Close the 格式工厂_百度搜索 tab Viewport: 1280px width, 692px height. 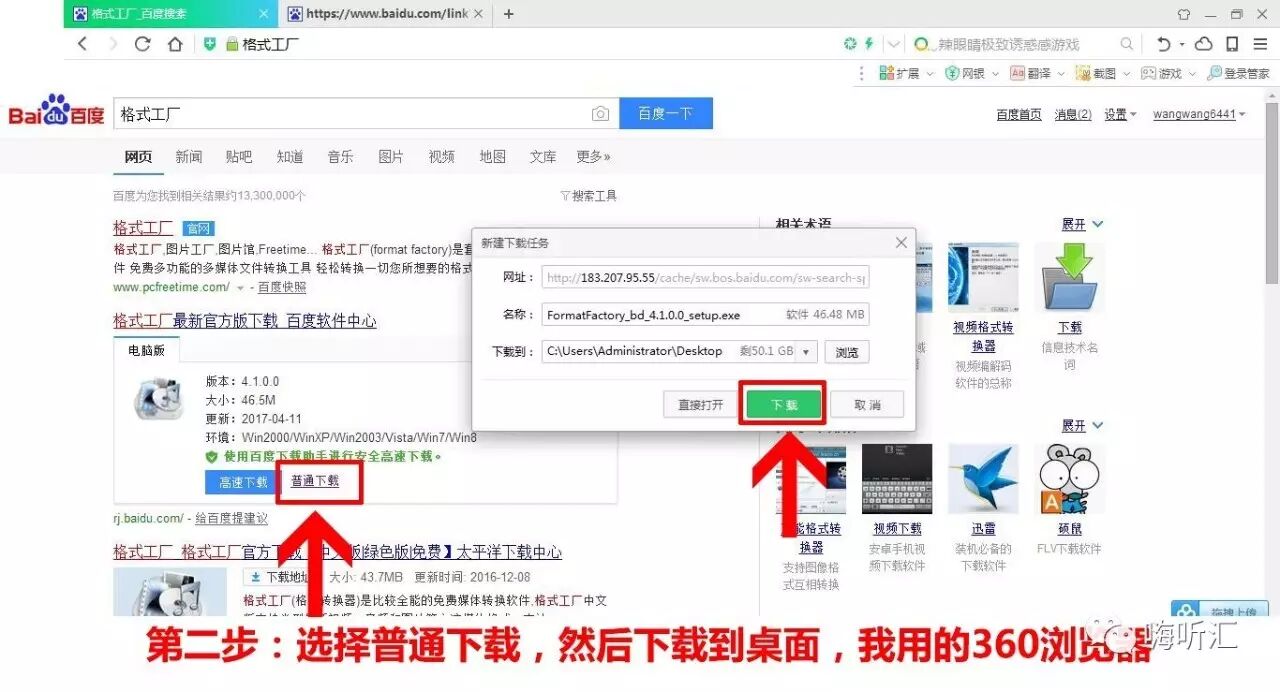[x=264, y=14]
